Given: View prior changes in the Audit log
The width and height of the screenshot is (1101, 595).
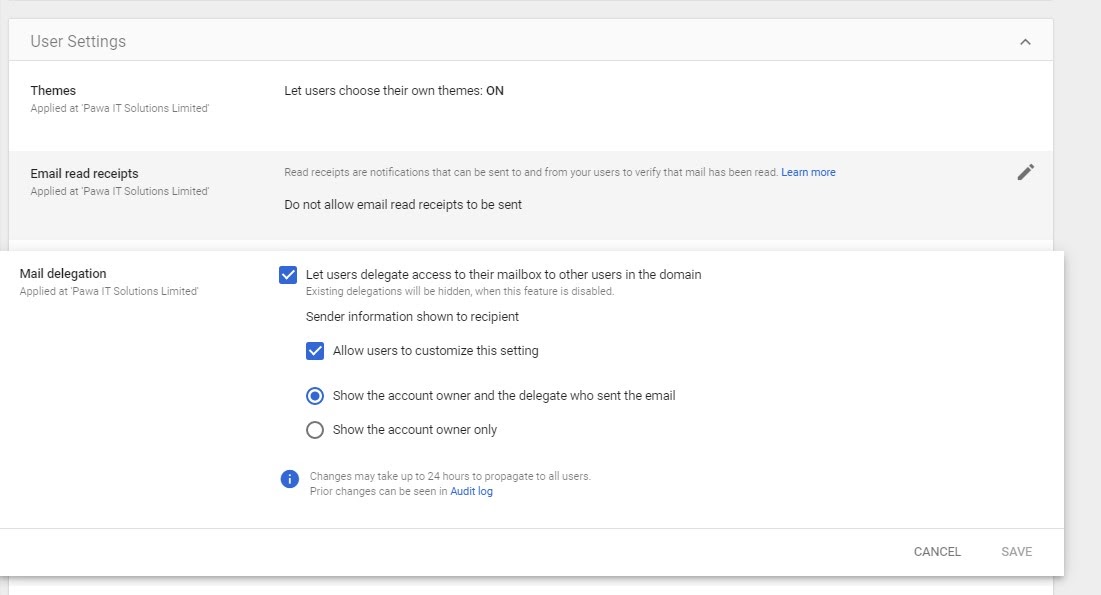Looking at the screenshot, I should (471, 491).
